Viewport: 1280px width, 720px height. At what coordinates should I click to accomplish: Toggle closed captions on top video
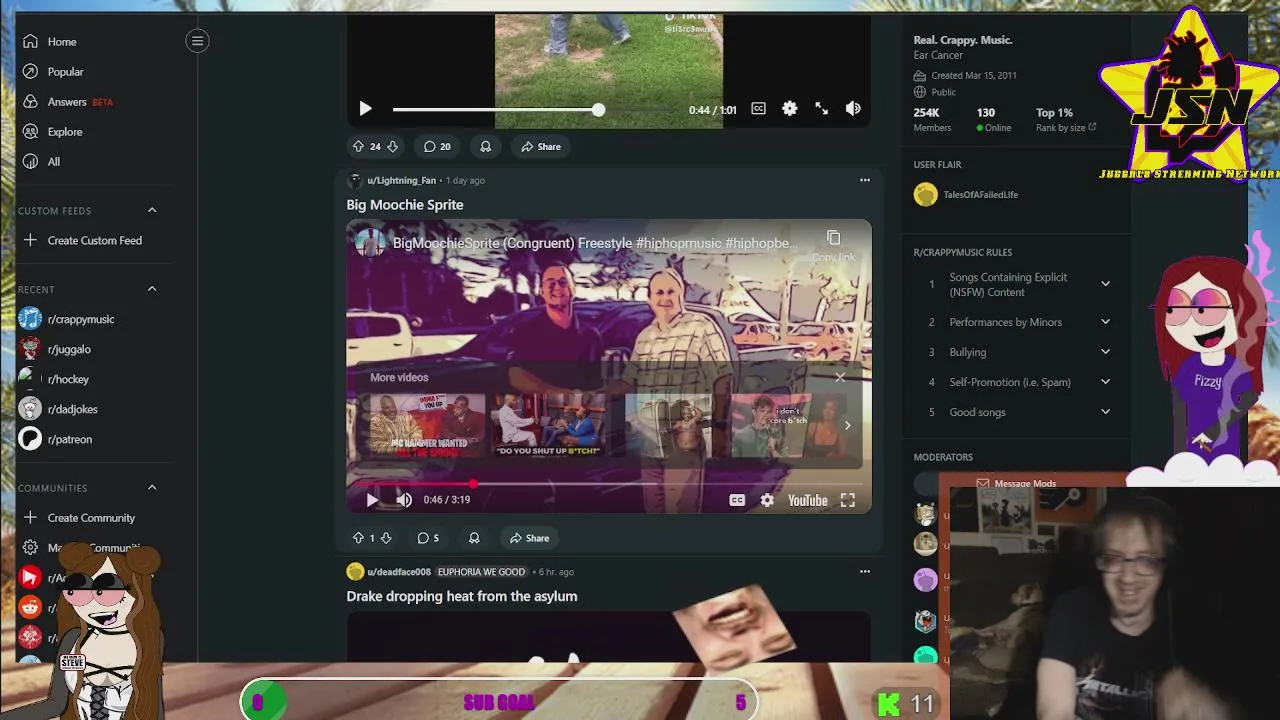tap(758, 109)
